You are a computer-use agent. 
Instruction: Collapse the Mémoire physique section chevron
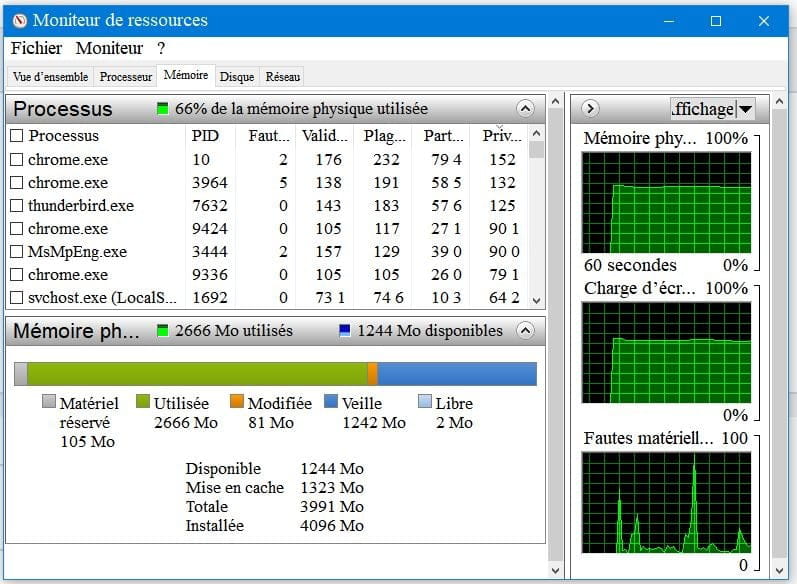(525, 331)
